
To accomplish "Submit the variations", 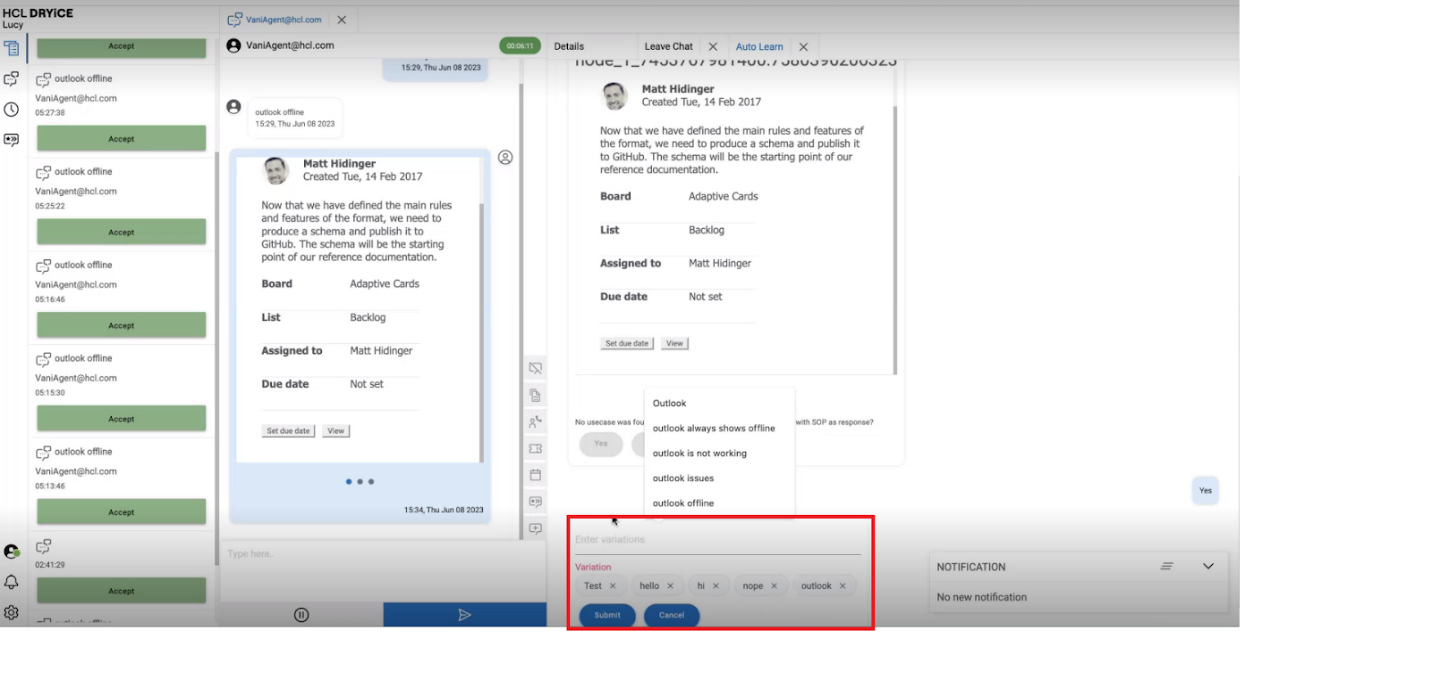I will point(607,615).
